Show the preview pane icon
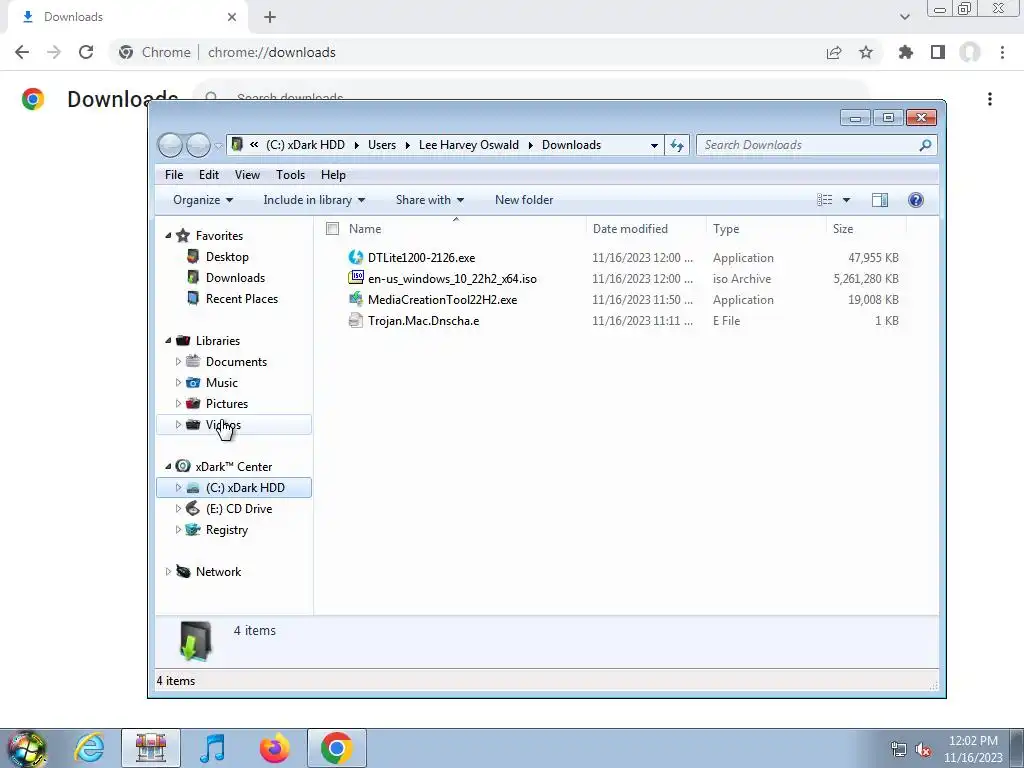 (x=880, y=200)
